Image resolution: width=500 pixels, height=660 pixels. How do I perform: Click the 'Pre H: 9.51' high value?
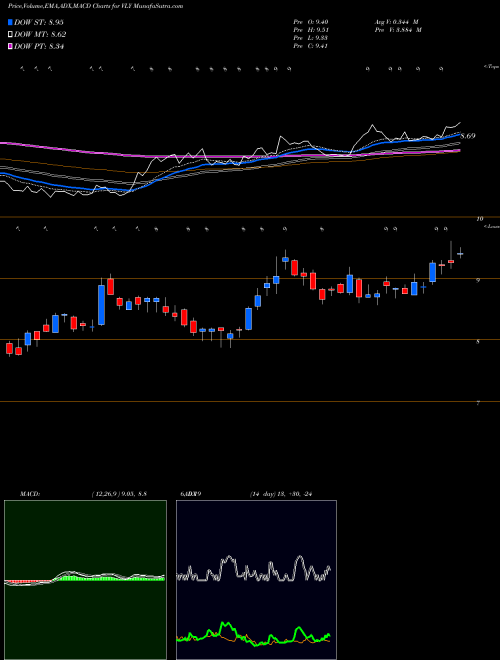coord(311,30)
